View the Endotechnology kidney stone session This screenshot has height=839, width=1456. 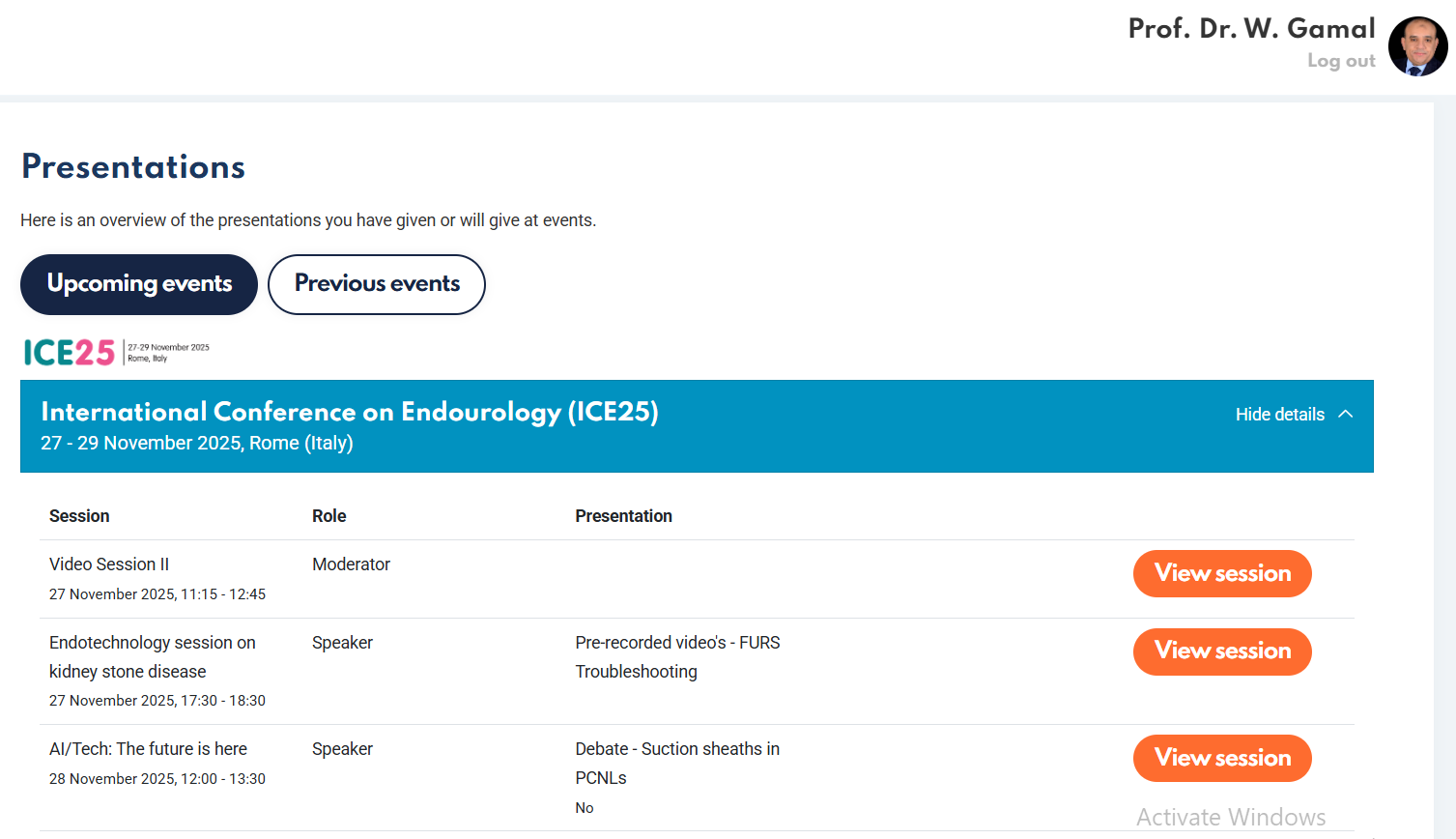tap(1222, 651)
